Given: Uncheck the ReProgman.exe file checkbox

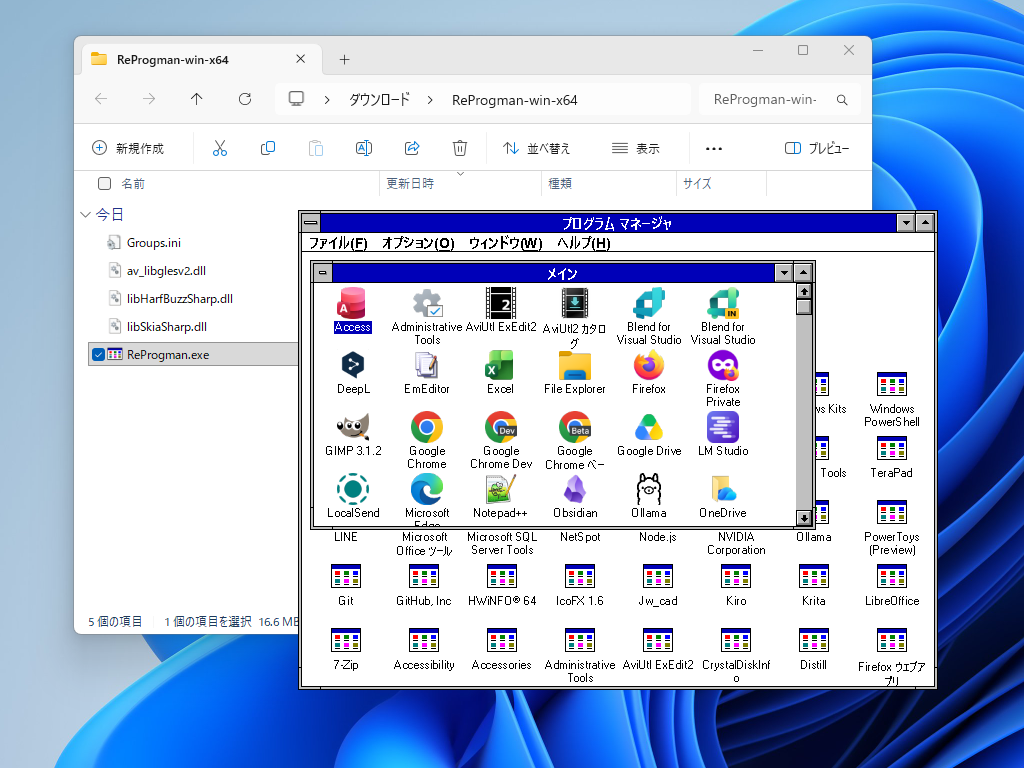Looking at the screenshot, I should click(x=99, y=355).
